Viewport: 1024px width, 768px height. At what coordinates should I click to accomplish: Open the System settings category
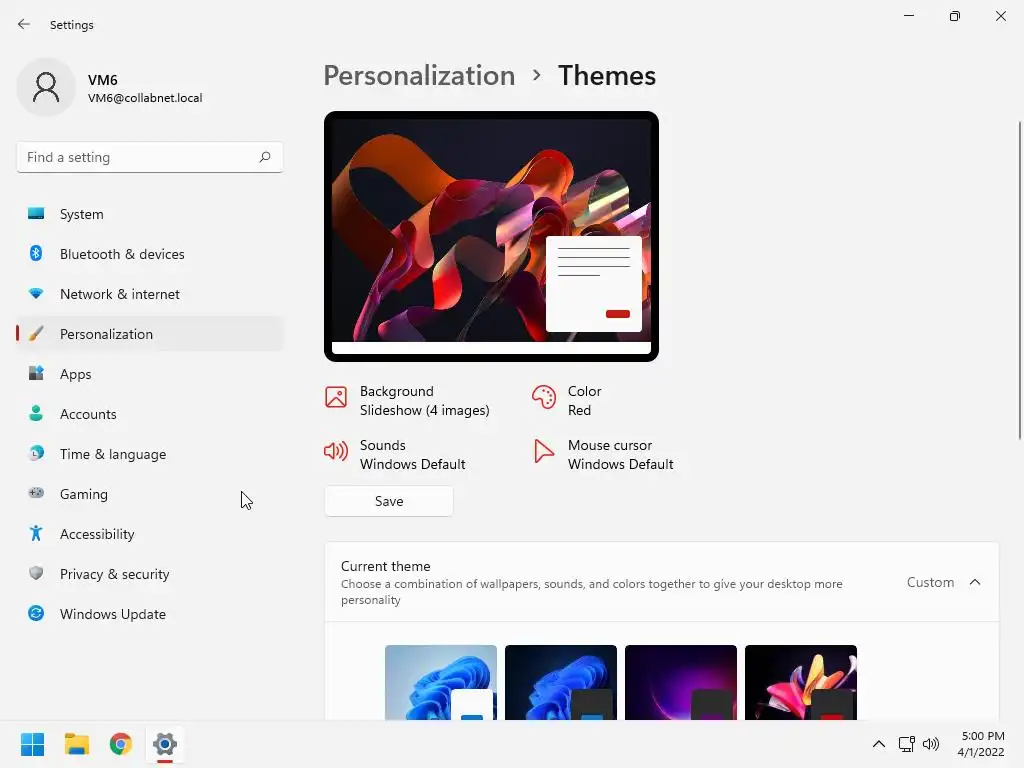click(150, 214)
